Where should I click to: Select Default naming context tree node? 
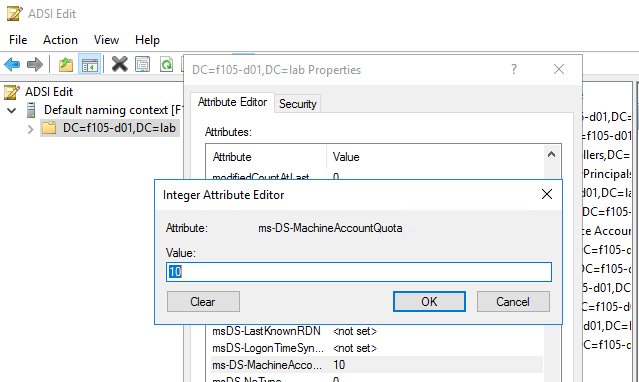click(x=114, y=110)
